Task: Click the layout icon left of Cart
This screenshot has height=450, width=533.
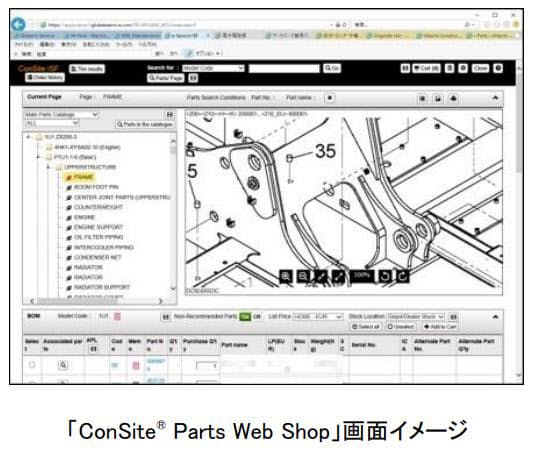Action: [x=405, y=68]
